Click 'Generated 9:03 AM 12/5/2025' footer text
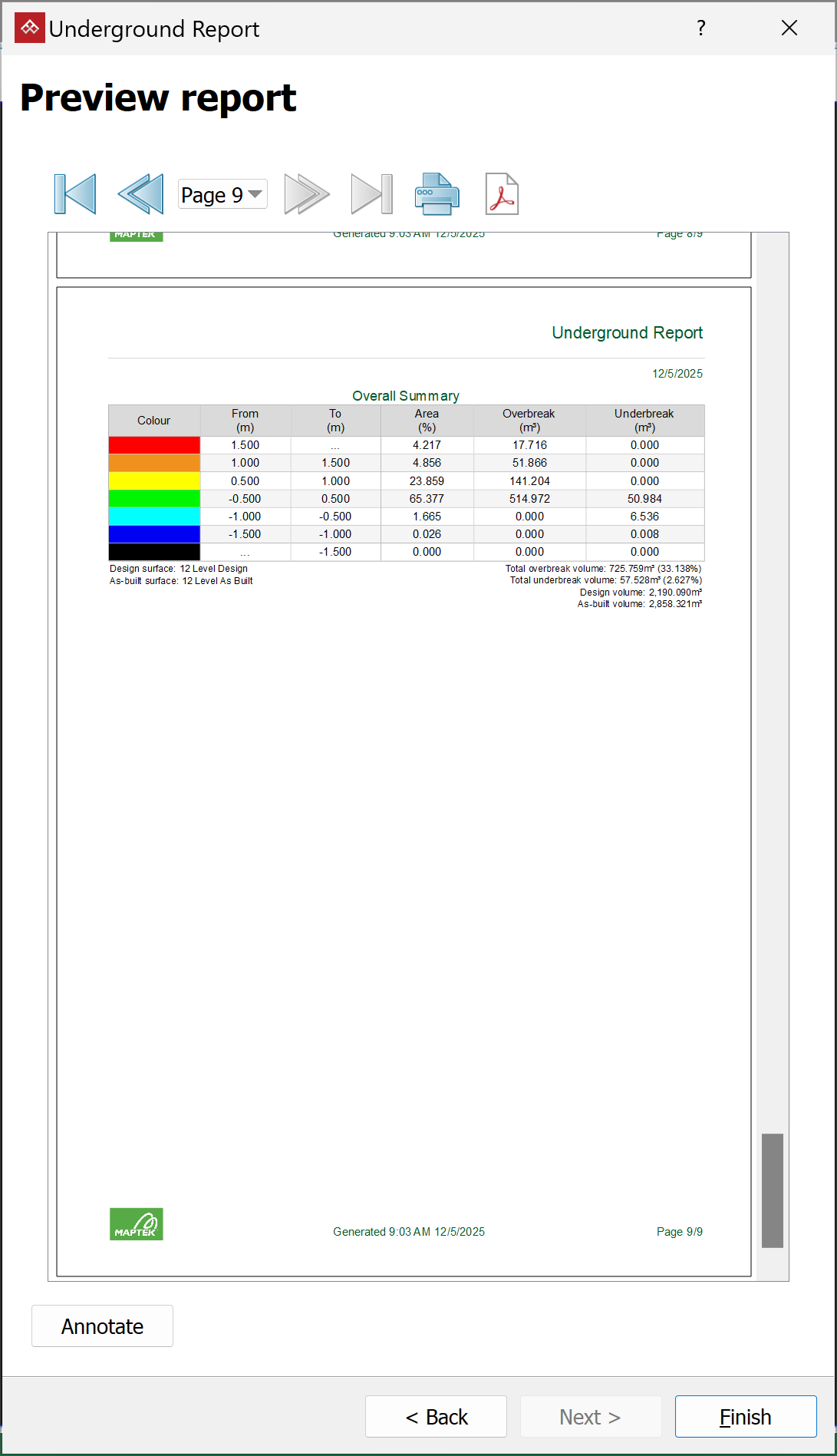837x1456 pixels. (409, 1232)
